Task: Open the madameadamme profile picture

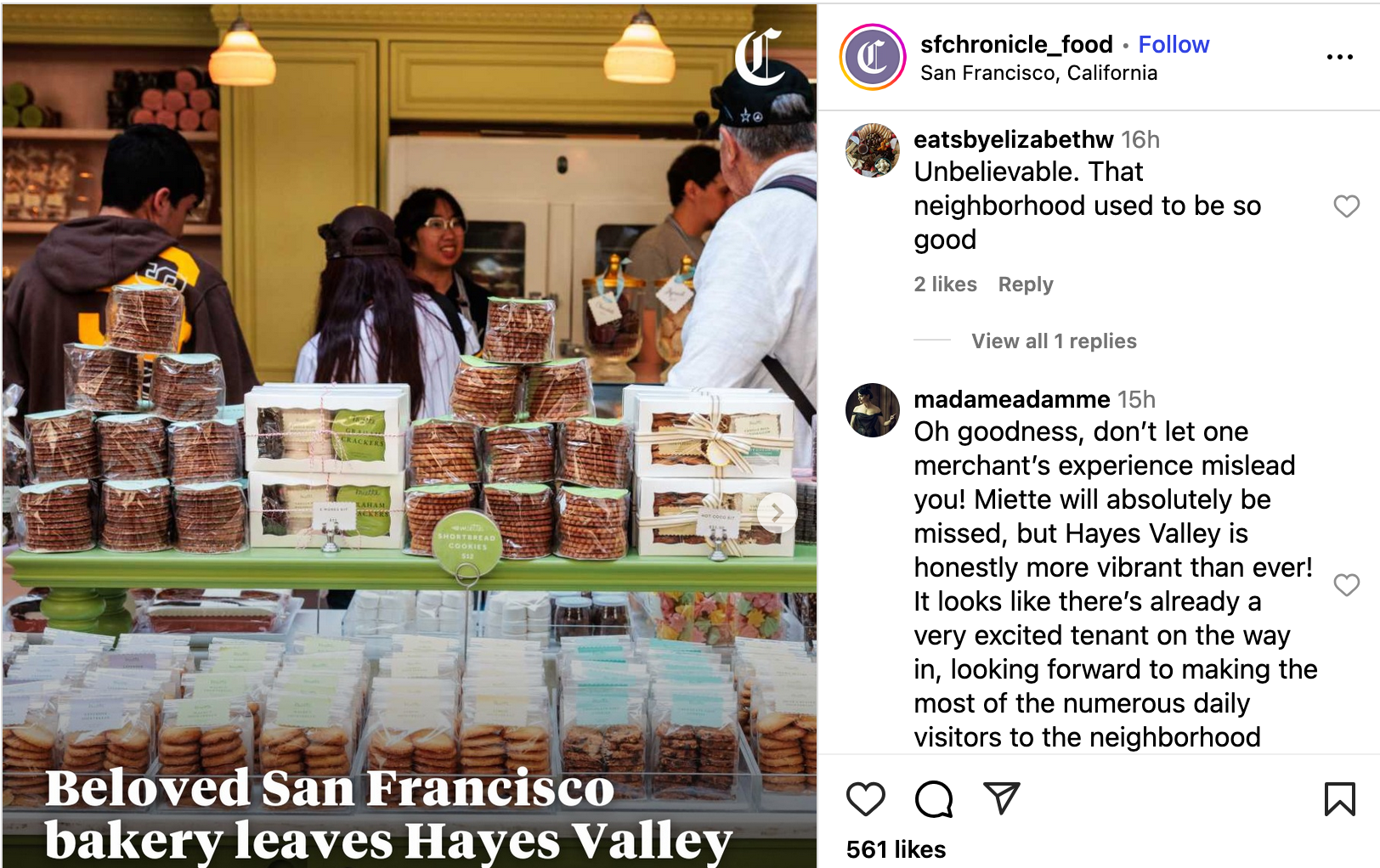Action: (x=872, y=410)
